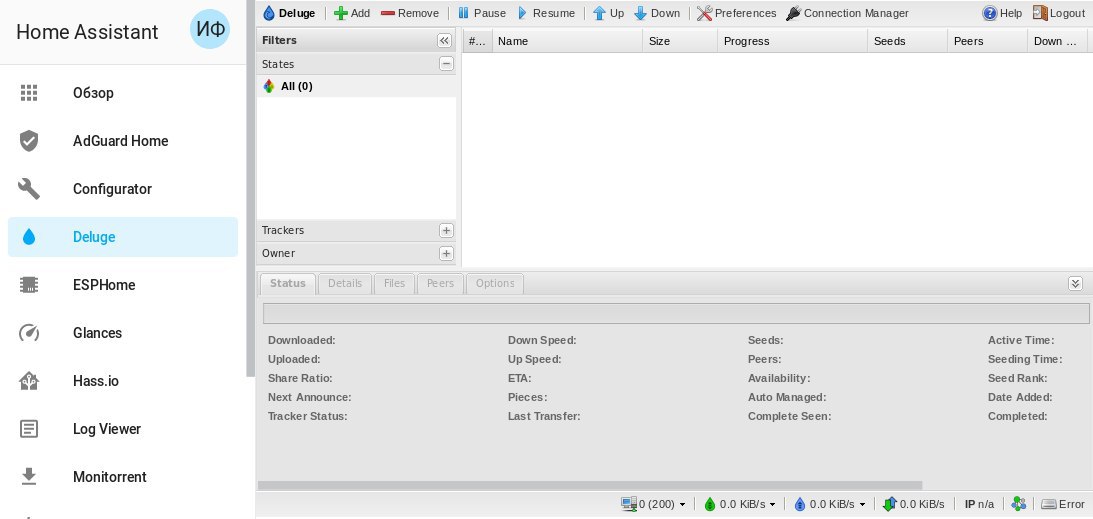
Task: Open Configurator from sidebar
Action: (123, 189)
